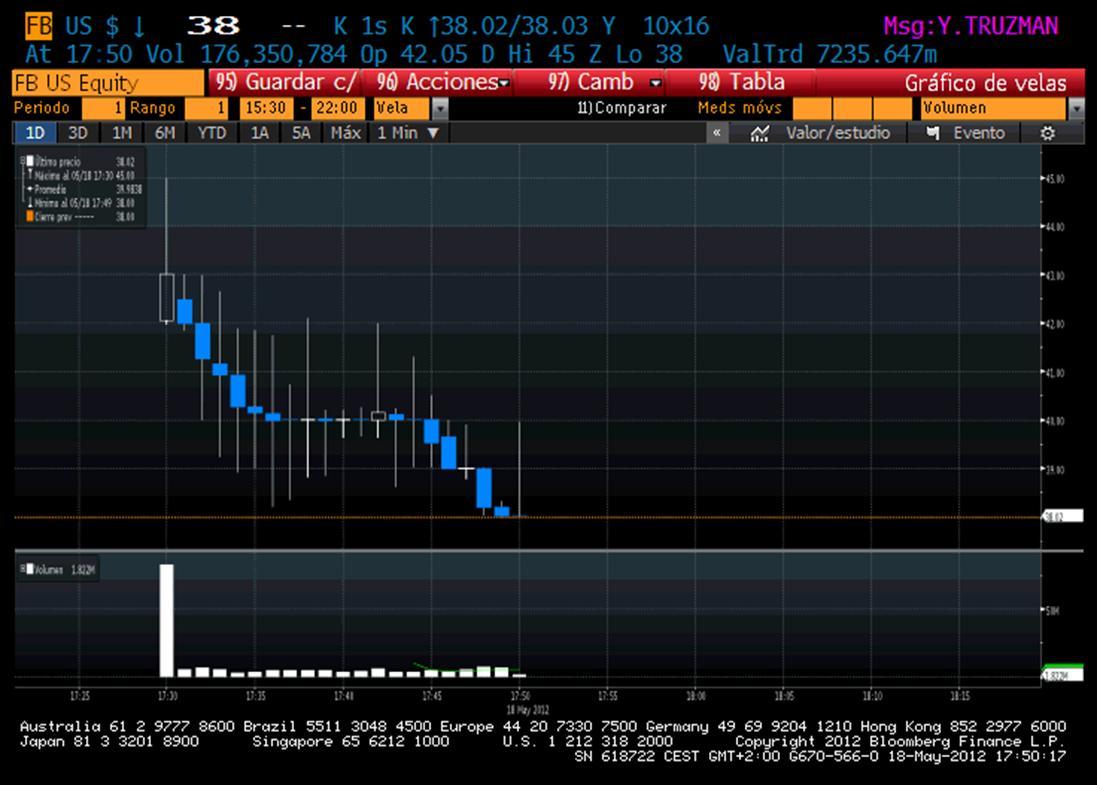
Task: Choose the YTD range tab
Action: point(212,133)
